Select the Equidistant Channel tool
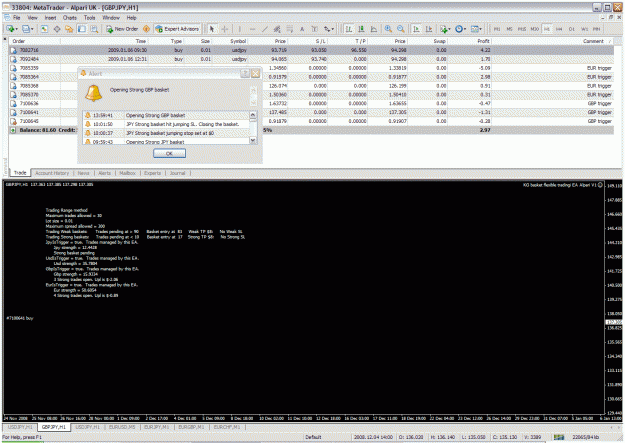Viewport: 625px width, 443px height. click(x=277, y=29)
